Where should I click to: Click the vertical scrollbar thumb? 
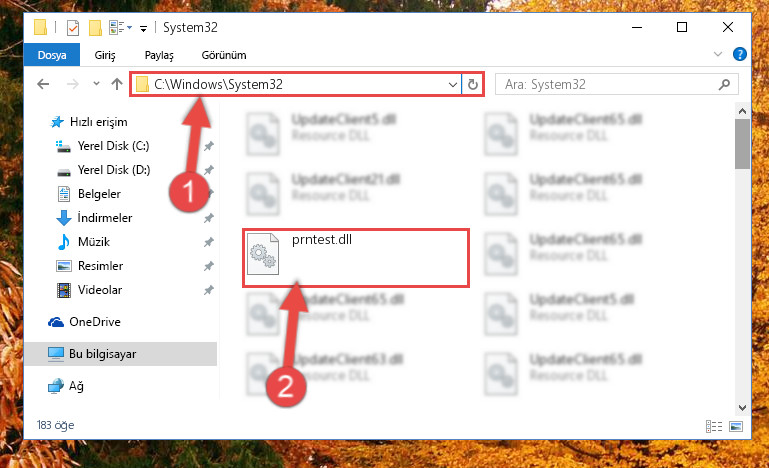click(x=742, y=144)
